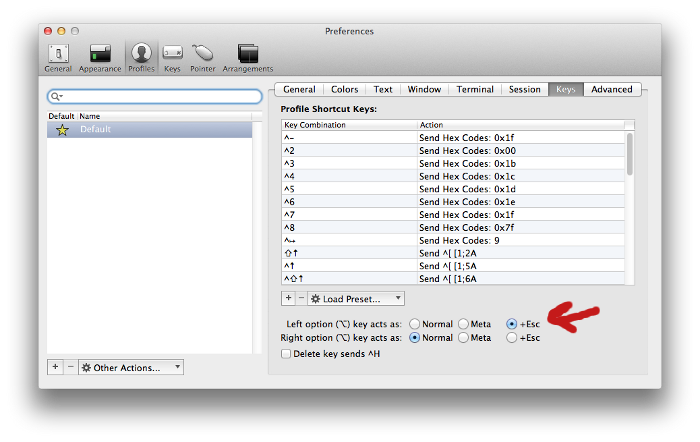Enable Delete key sends ^H checkbox
Viewport: 700px width, 442px height.
[286, 354]
